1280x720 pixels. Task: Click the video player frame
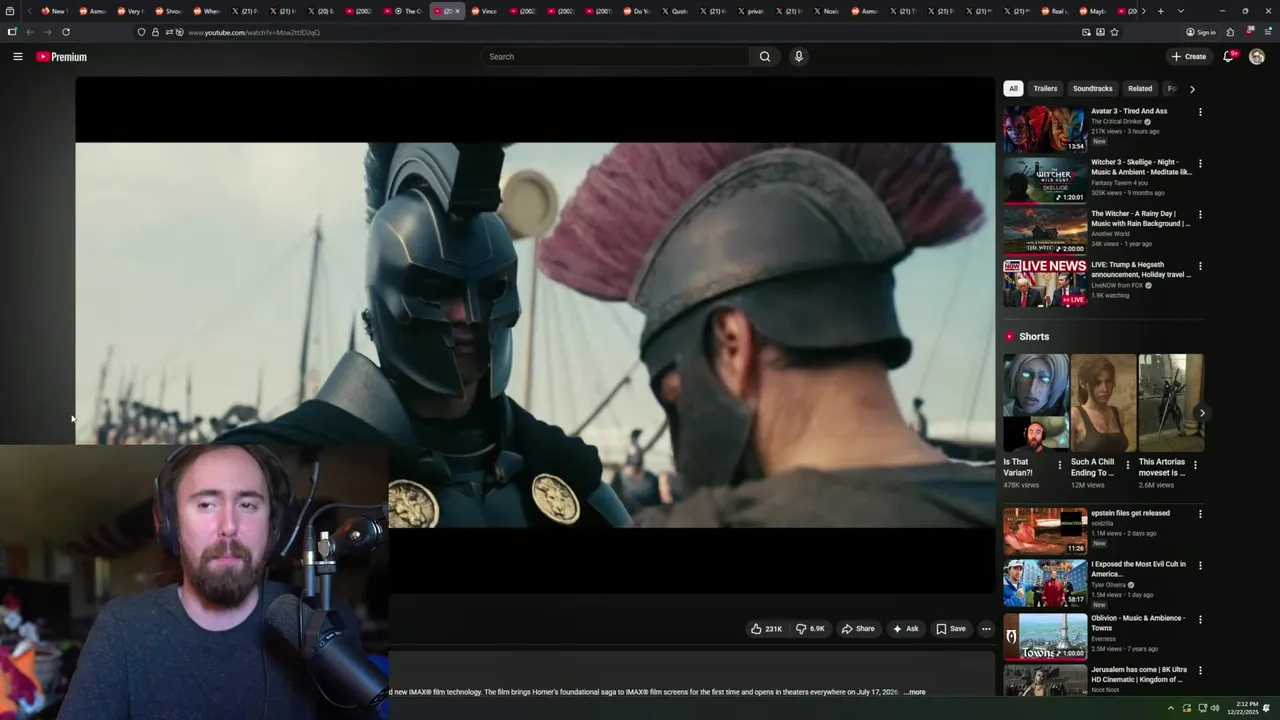(535, 335)
